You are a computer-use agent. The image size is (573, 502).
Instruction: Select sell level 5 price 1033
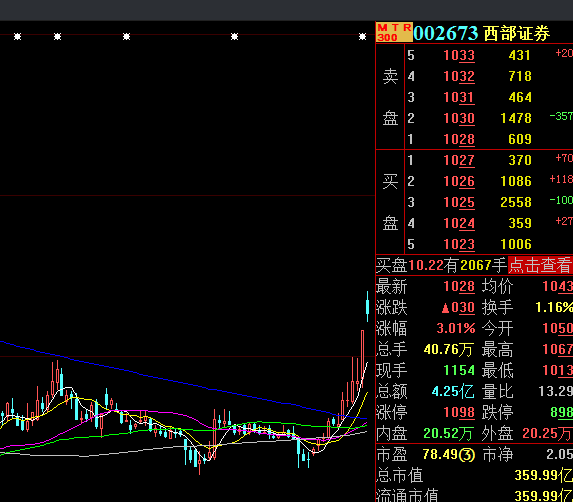click(x=459, y=56)
